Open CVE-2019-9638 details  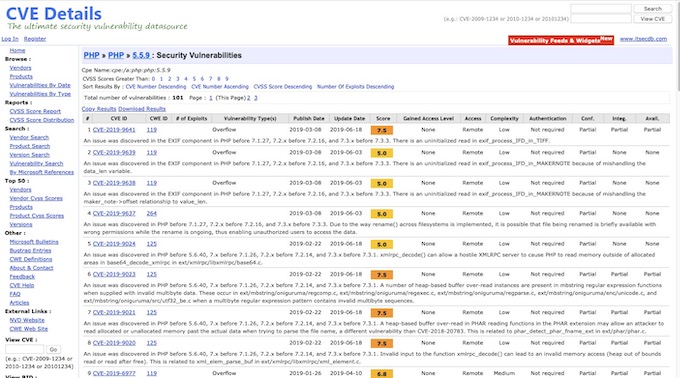(114, 183)
